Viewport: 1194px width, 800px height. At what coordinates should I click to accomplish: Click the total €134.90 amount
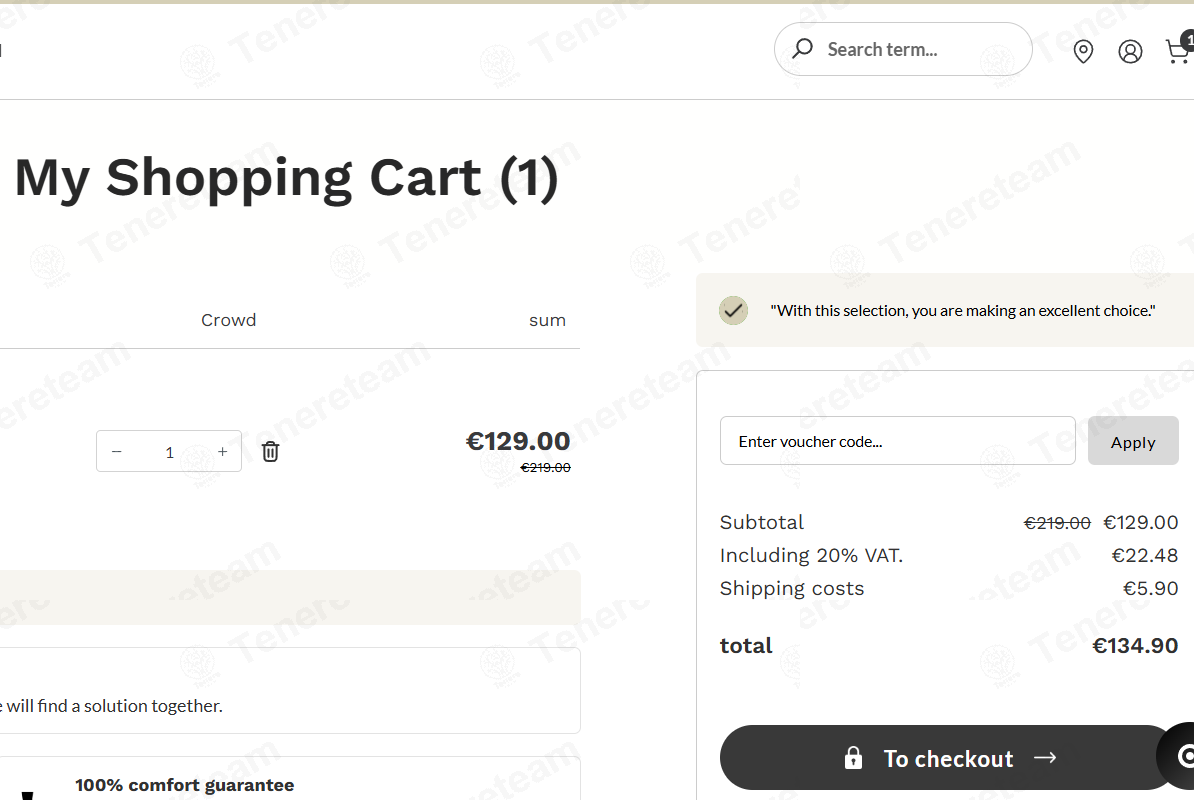pos(1135,645)
